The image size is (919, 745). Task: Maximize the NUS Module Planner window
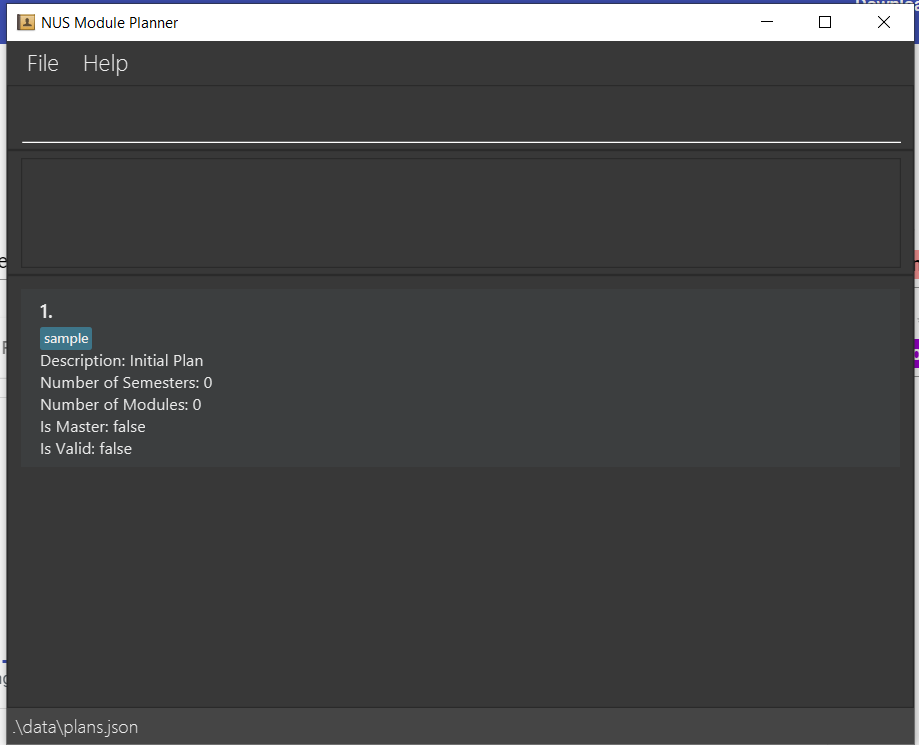point(825,22)
